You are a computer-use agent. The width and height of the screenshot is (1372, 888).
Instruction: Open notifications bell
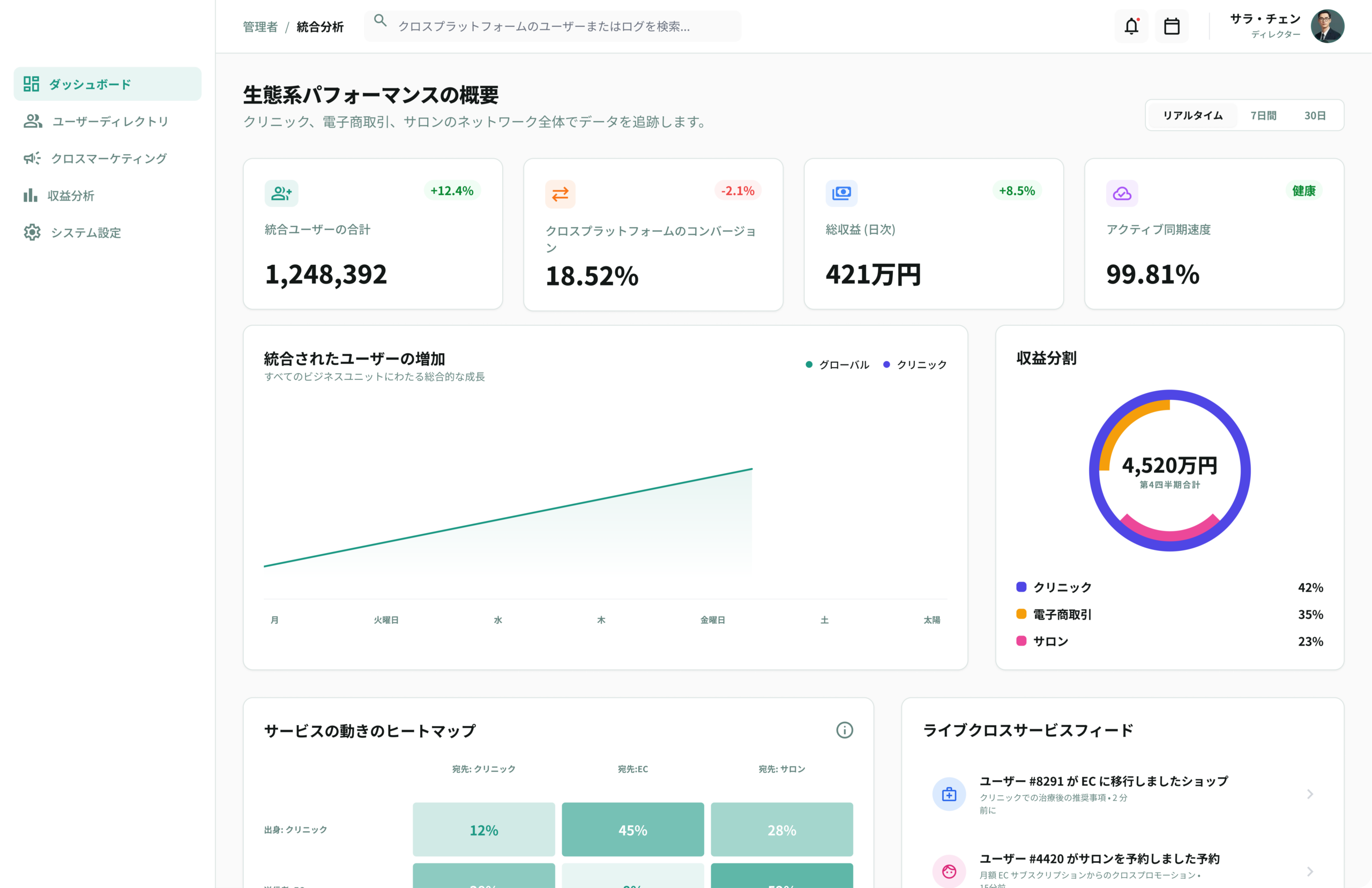click(x=1131, y=26)
